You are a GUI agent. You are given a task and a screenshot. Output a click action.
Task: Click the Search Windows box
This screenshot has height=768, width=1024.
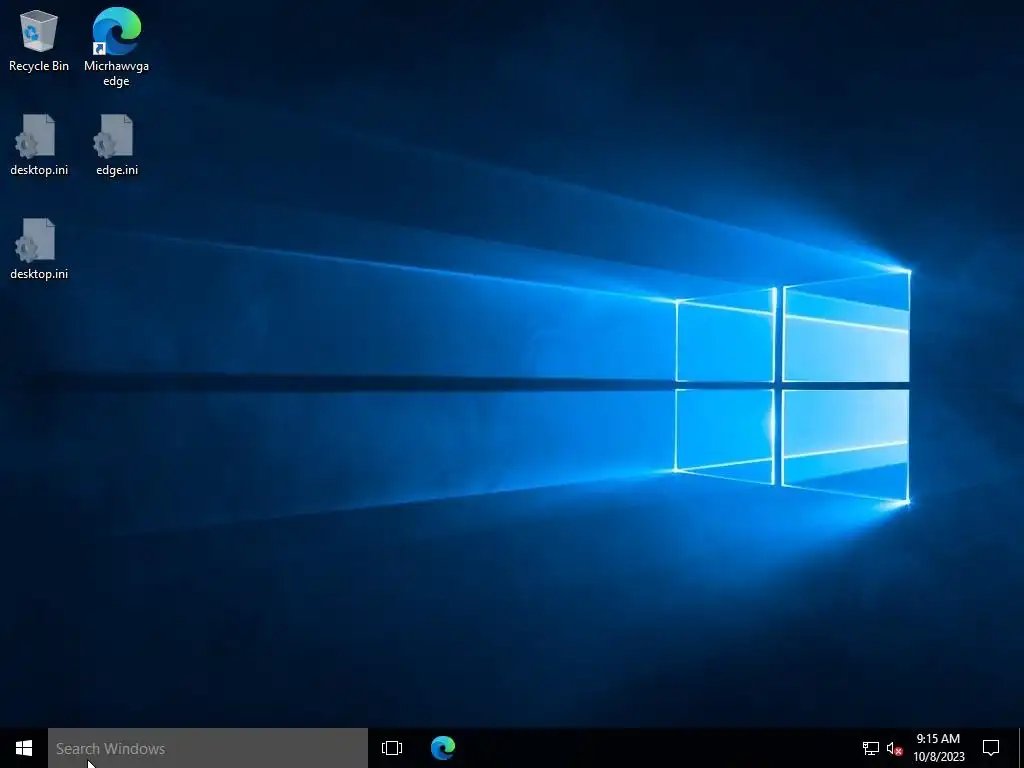[x=208, y=748]
